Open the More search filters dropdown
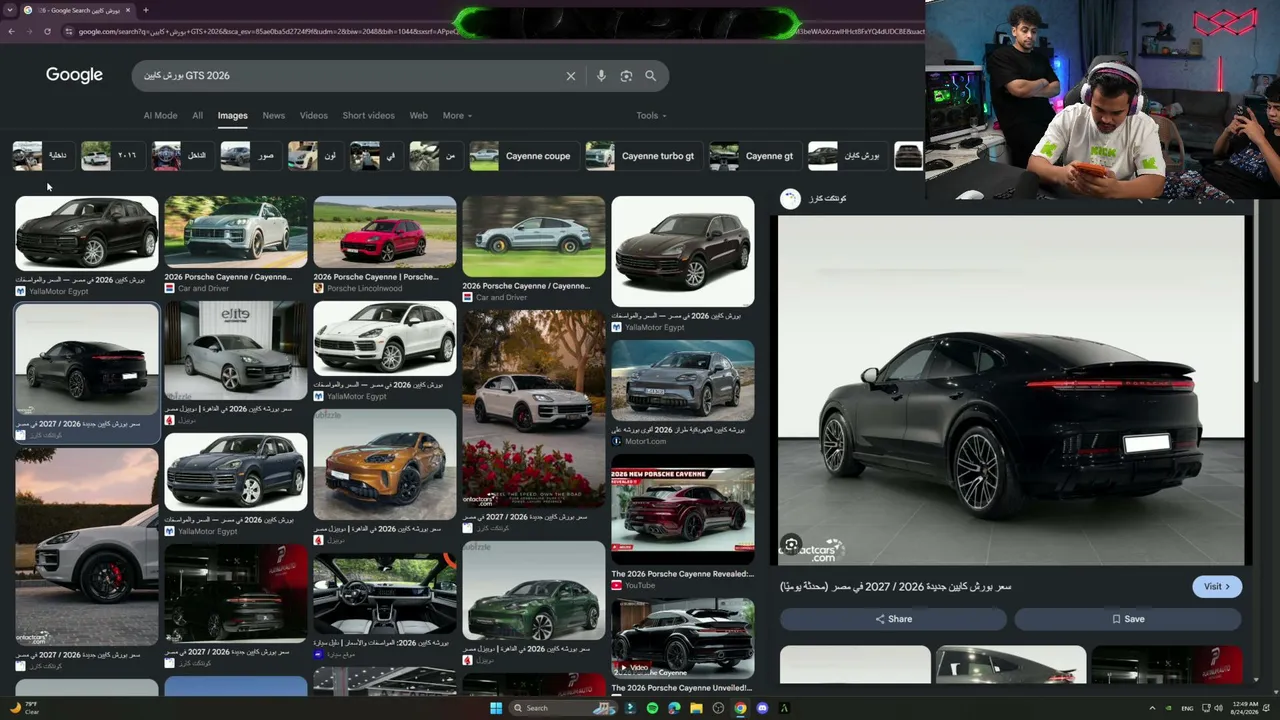Image resolution: width=1280 pixels, height=720 pixels. (457, 116)
